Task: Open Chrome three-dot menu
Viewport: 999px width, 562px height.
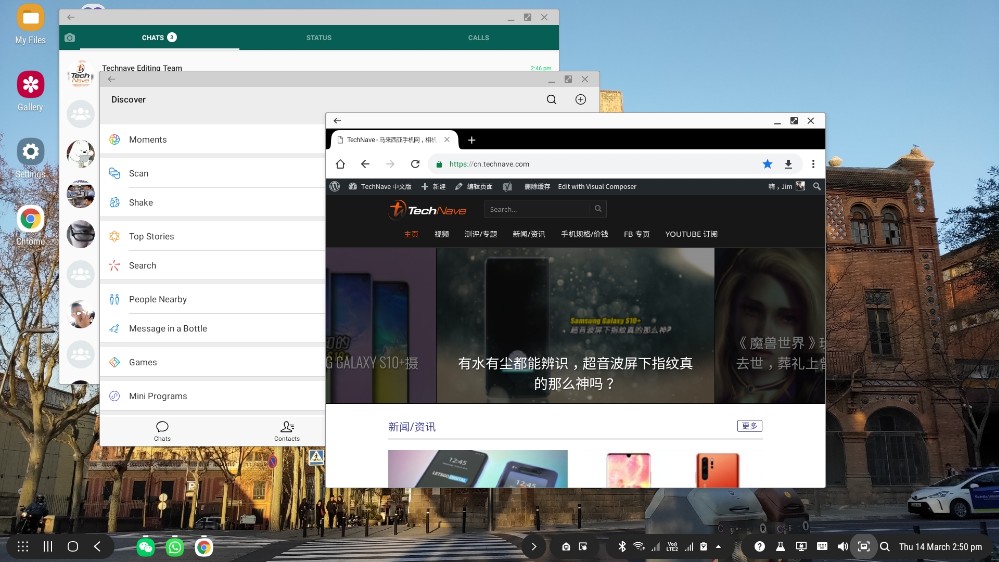Action: [x=813, y=164]
